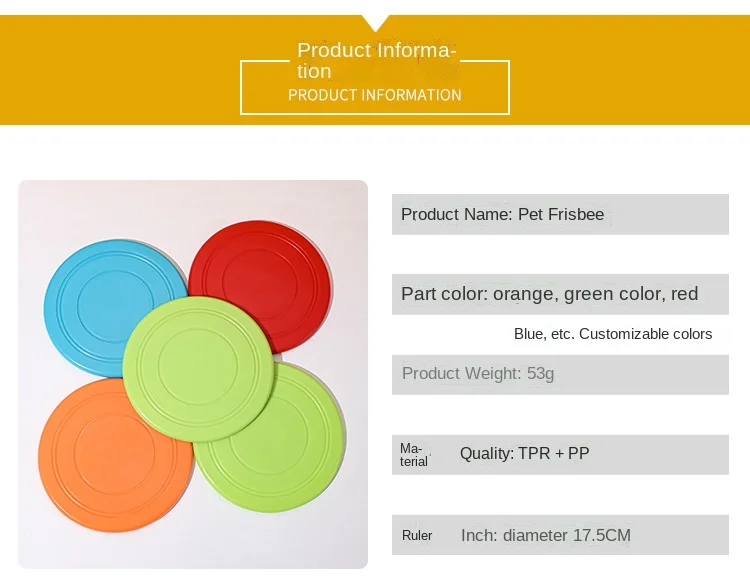Click the Product Weight: 53g row

pyautogui.click(x=560, y=375)
